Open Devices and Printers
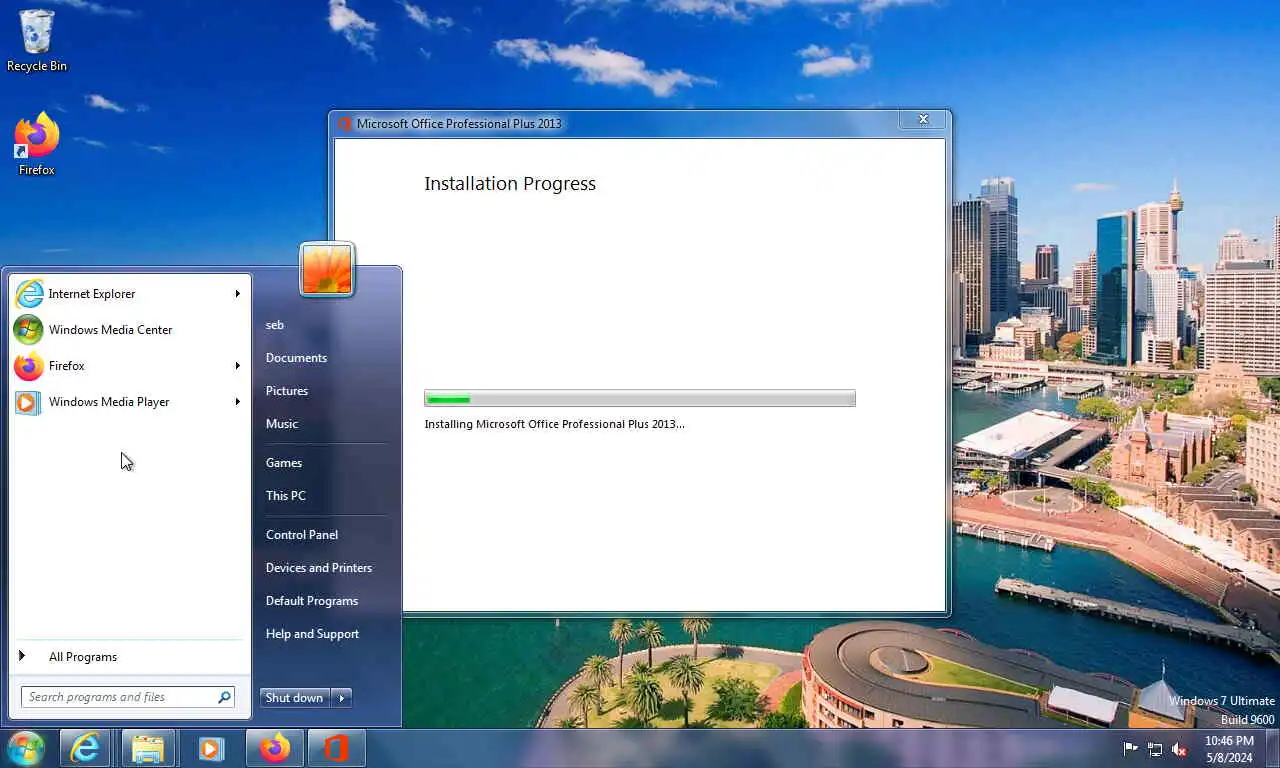The height and width of the screenshot is (768, 1280). pyautogui.click(x=319, y=568)
